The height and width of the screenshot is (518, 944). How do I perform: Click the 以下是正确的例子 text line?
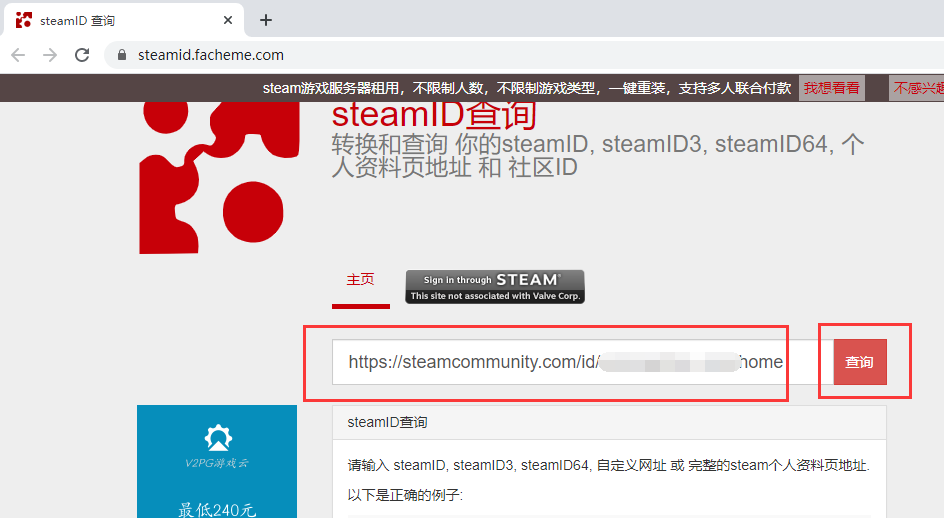pos(405,495)
